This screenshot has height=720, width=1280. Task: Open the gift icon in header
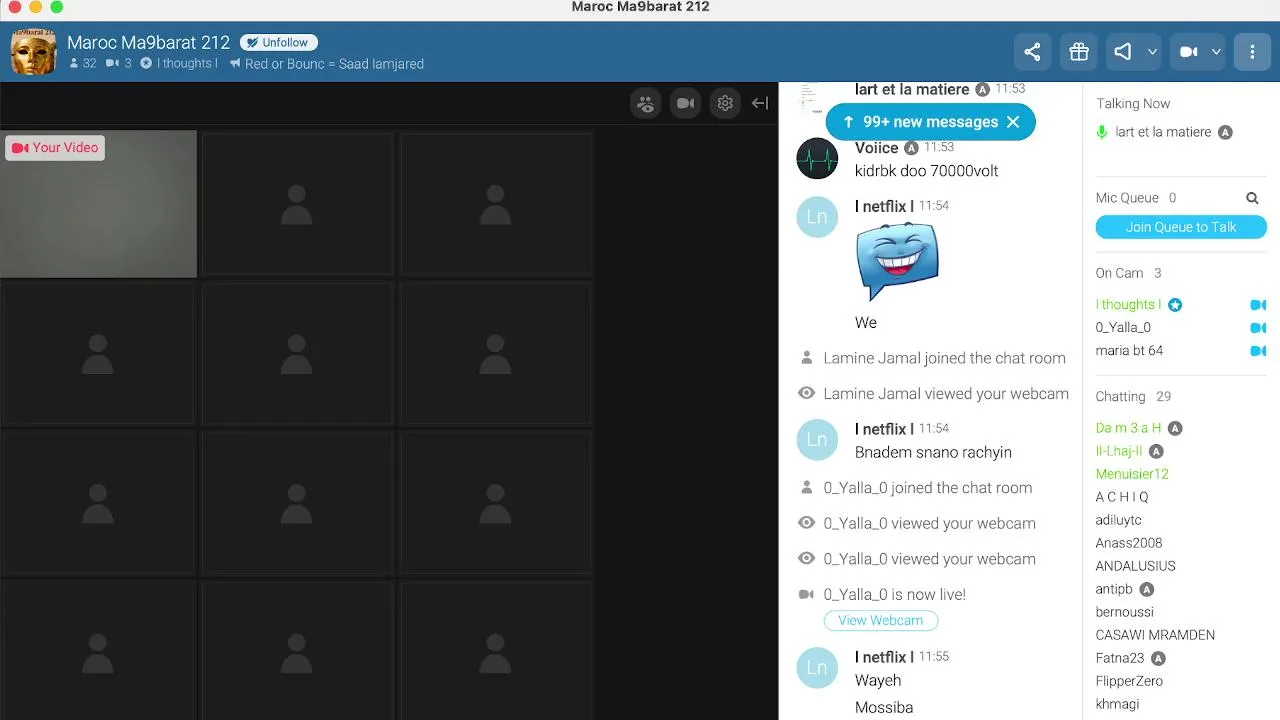coord(1079,52)
